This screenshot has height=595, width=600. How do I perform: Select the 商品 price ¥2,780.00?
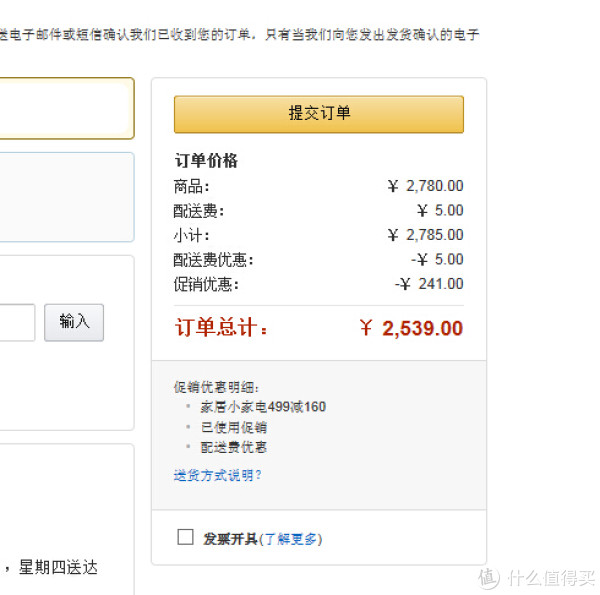click(x=426, y=186)
